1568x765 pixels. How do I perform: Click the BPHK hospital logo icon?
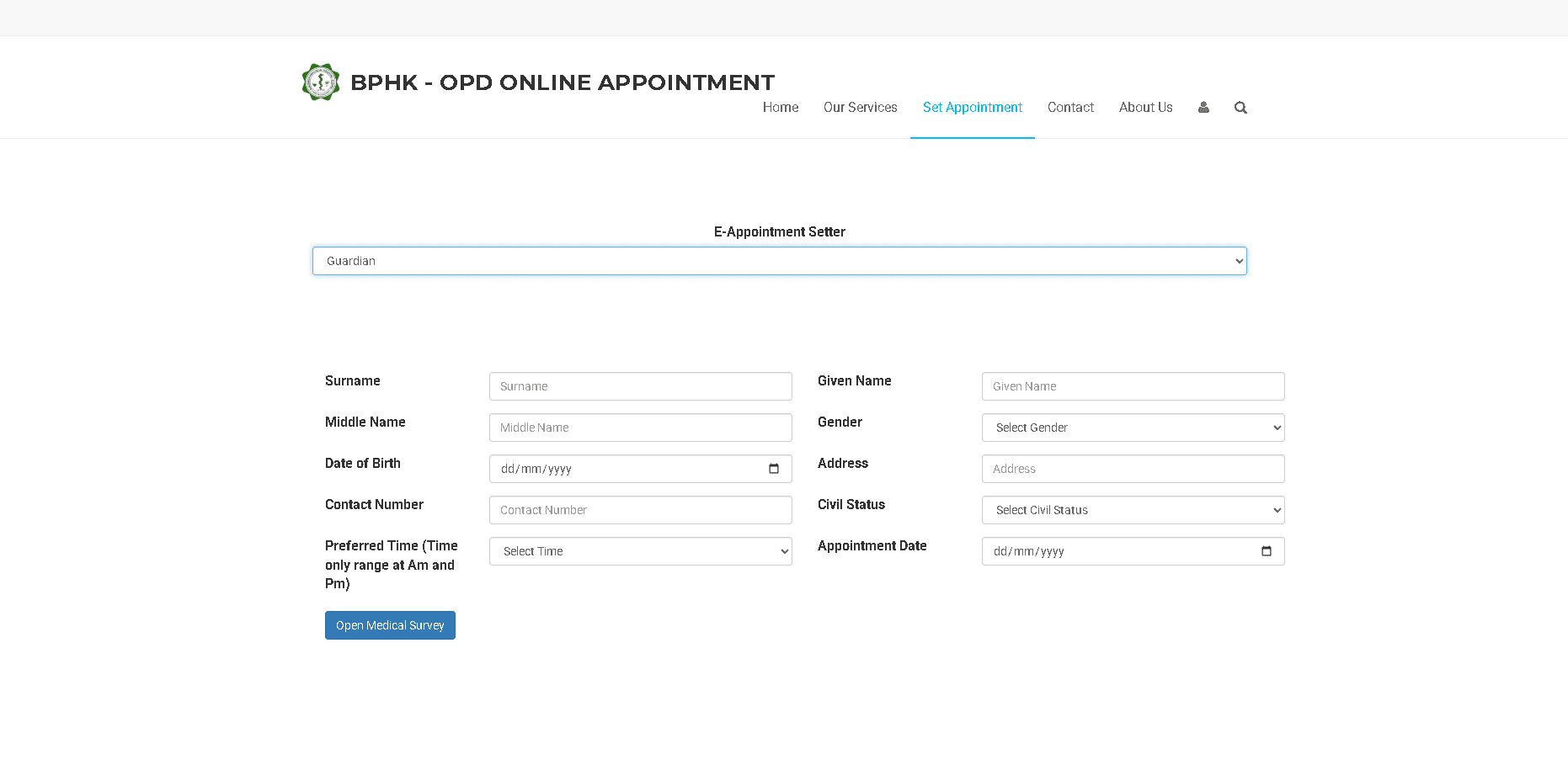pyautogui.click(x=321, y=82)
